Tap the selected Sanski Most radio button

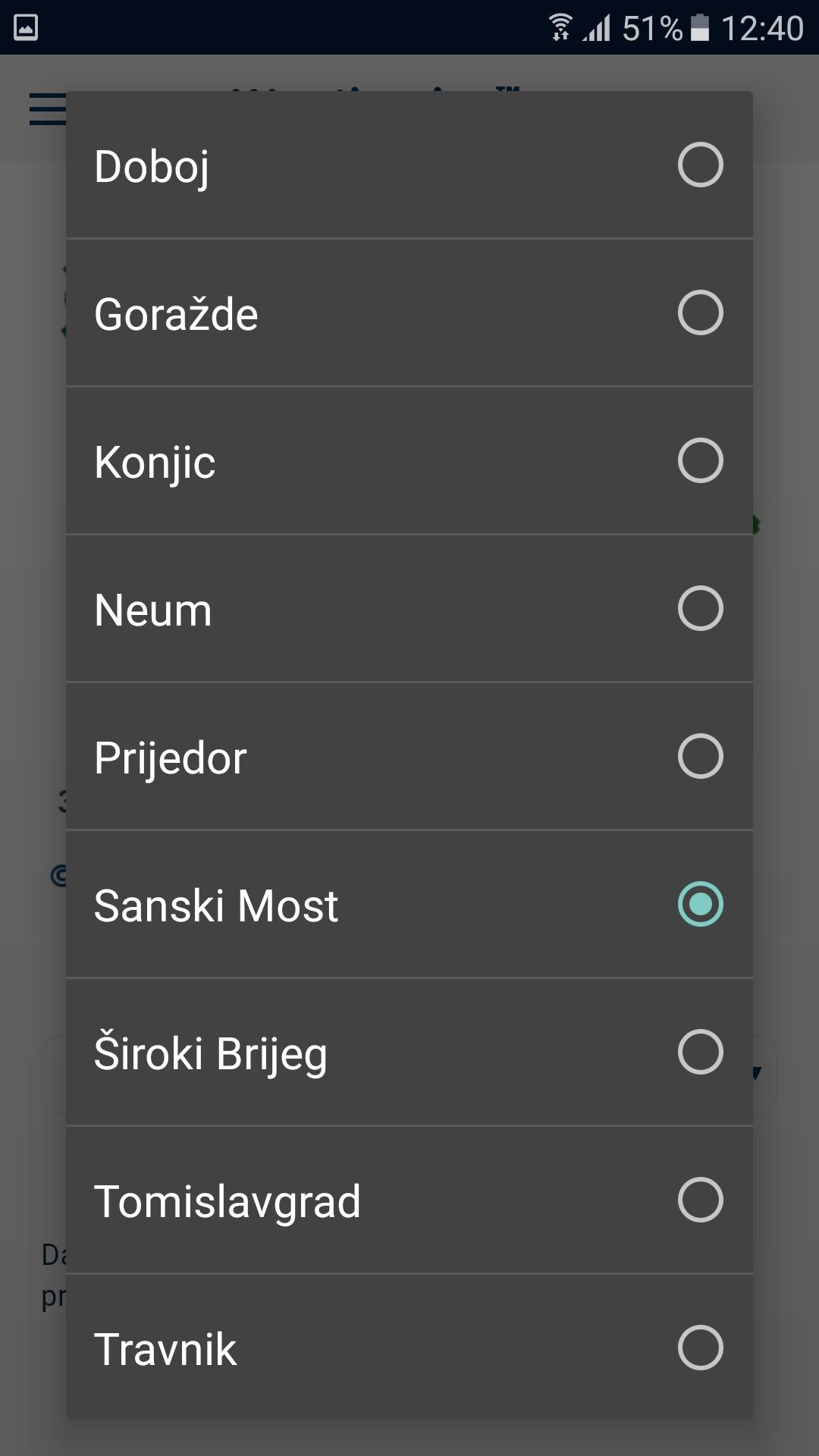click(x=700, y=904)
